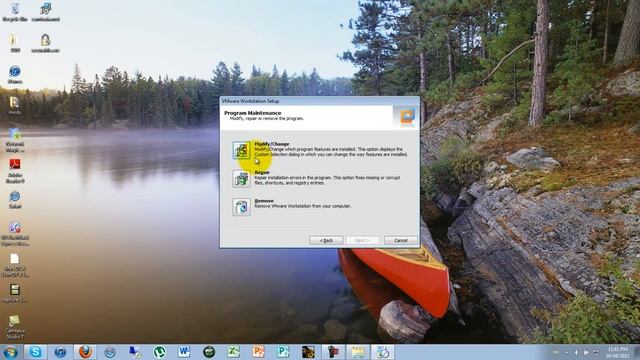This screenshot has height=360, width=640.
Task: Open Skype from the taskbar
Action: pyautogui.click(x=35, y=352)
